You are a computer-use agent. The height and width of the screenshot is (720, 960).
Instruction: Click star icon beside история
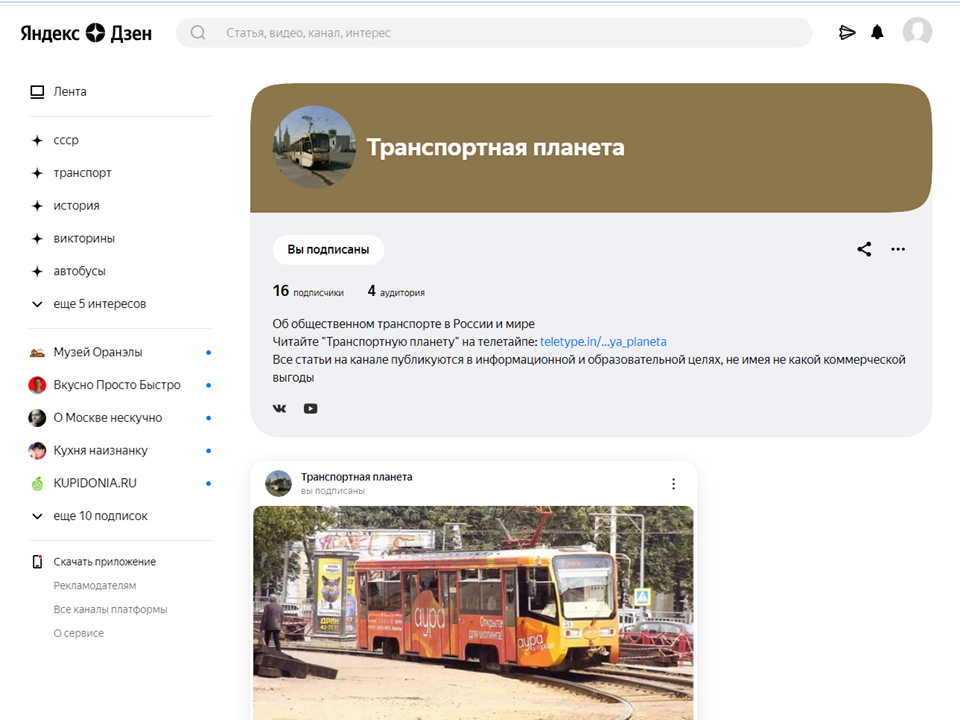click(37, 206)
